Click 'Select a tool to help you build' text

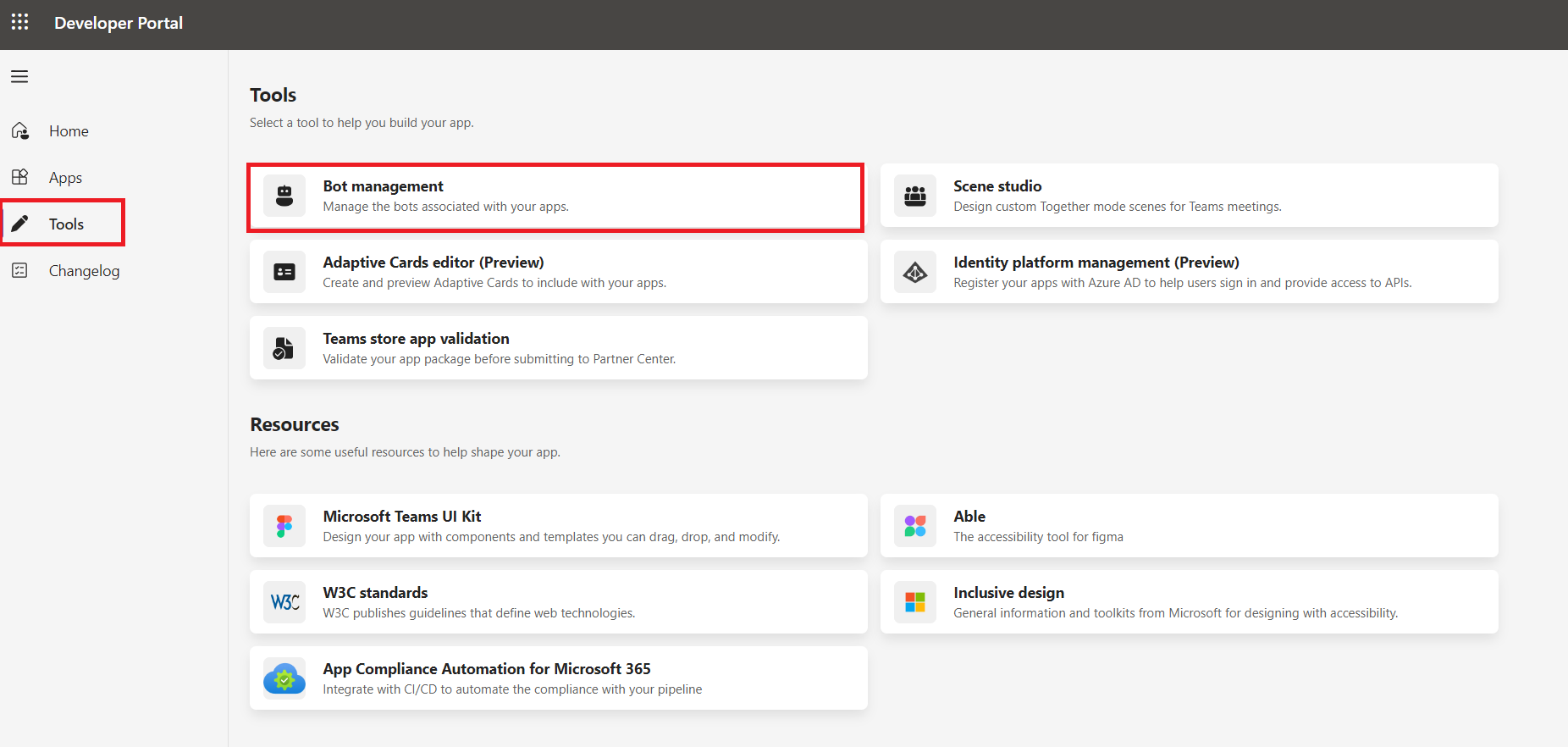pyautogui.click(x=362, y=123)
